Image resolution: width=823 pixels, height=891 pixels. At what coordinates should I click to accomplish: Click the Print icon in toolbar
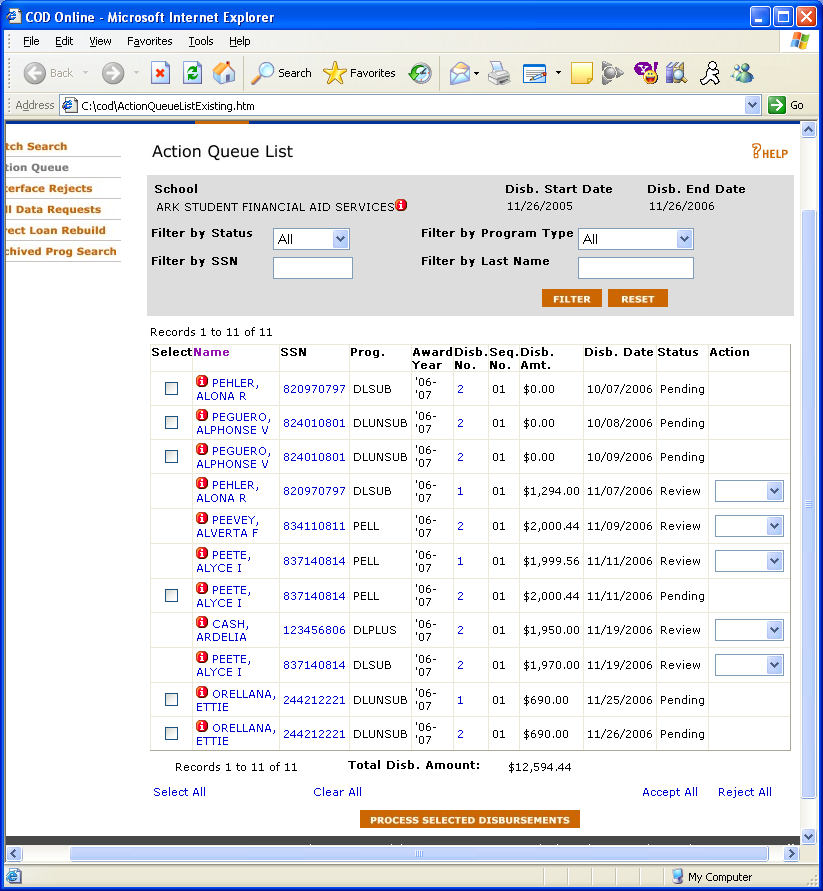499,73
